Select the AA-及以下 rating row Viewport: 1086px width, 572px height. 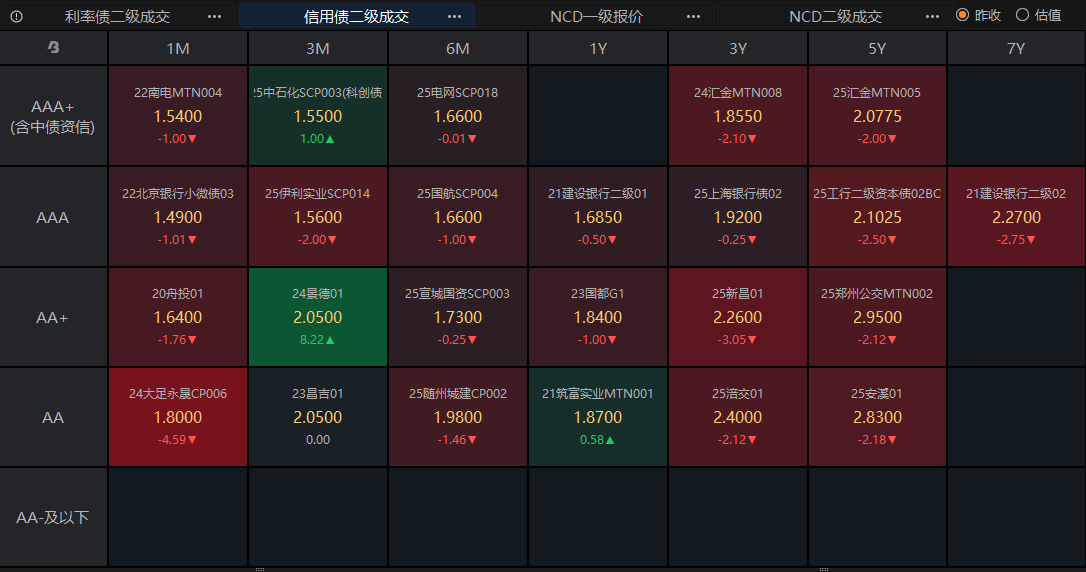point(53,517)
